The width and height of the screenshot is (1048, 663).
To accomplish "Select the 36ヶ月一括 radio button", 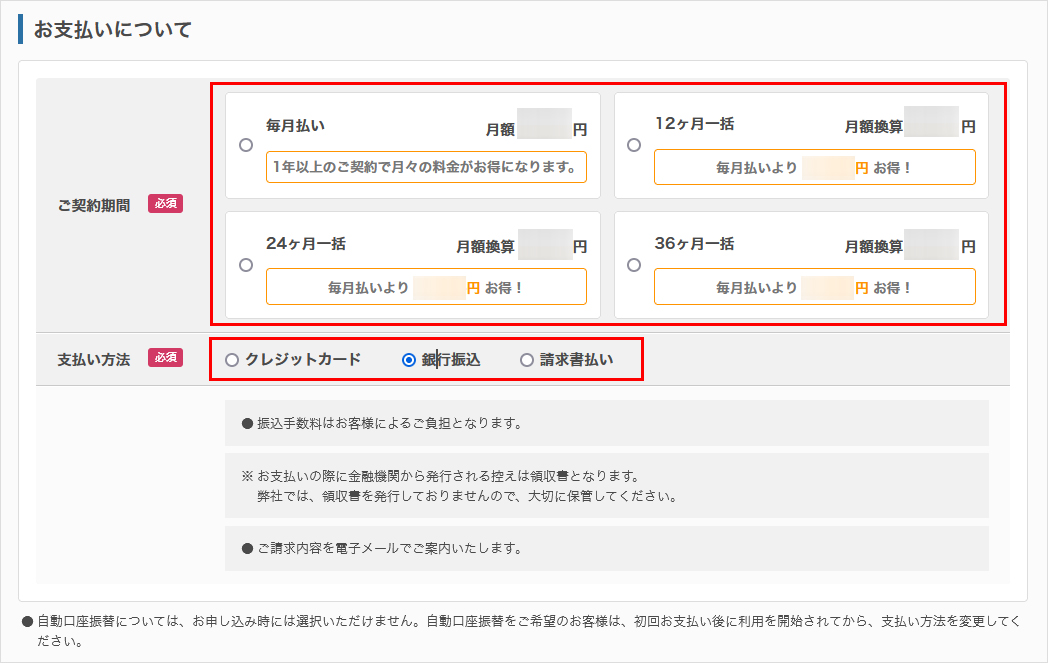I will (633, 265).
